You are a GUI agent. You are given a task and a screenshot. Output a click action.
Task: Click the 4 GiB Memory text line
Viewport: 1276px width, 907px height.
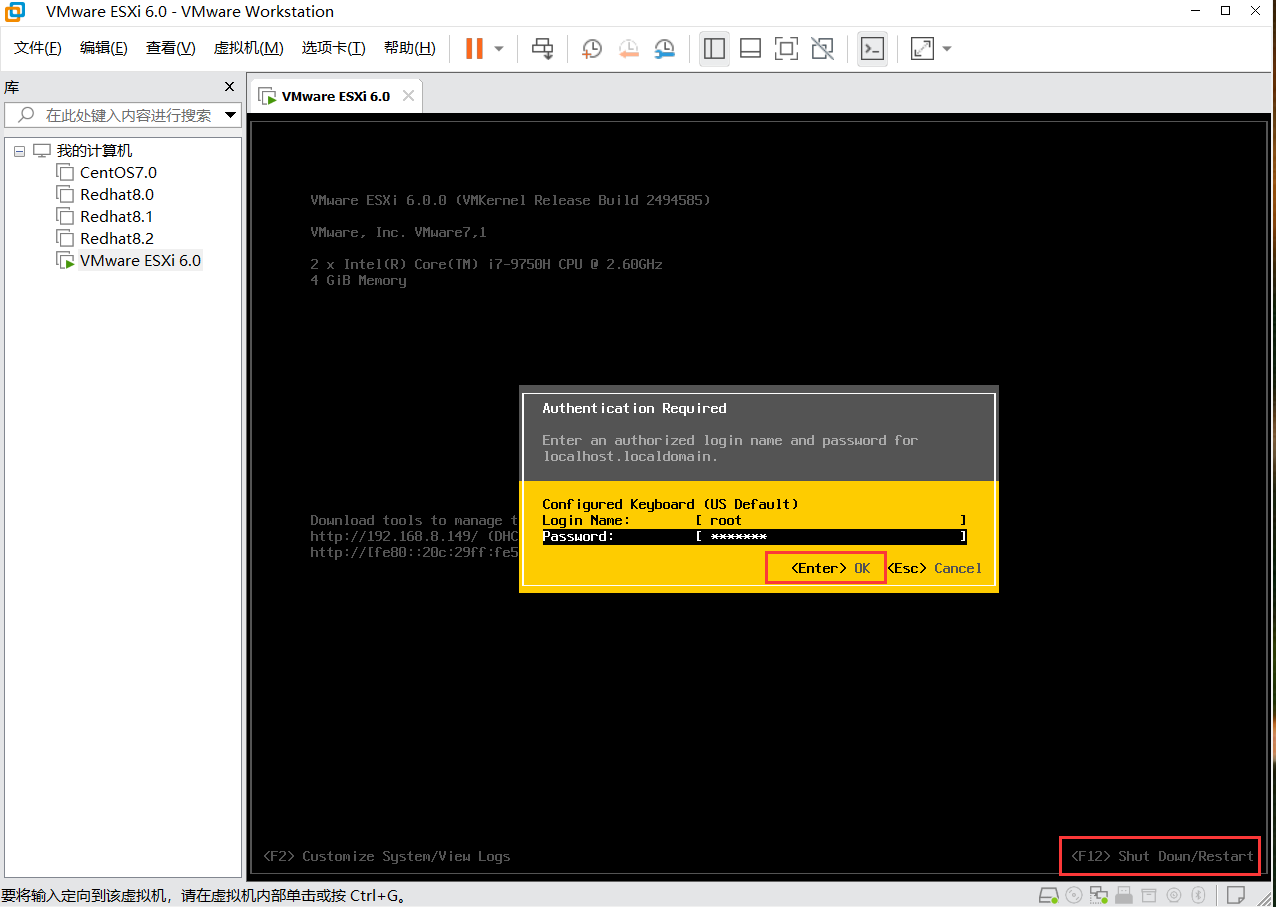(x=358, y=281)
